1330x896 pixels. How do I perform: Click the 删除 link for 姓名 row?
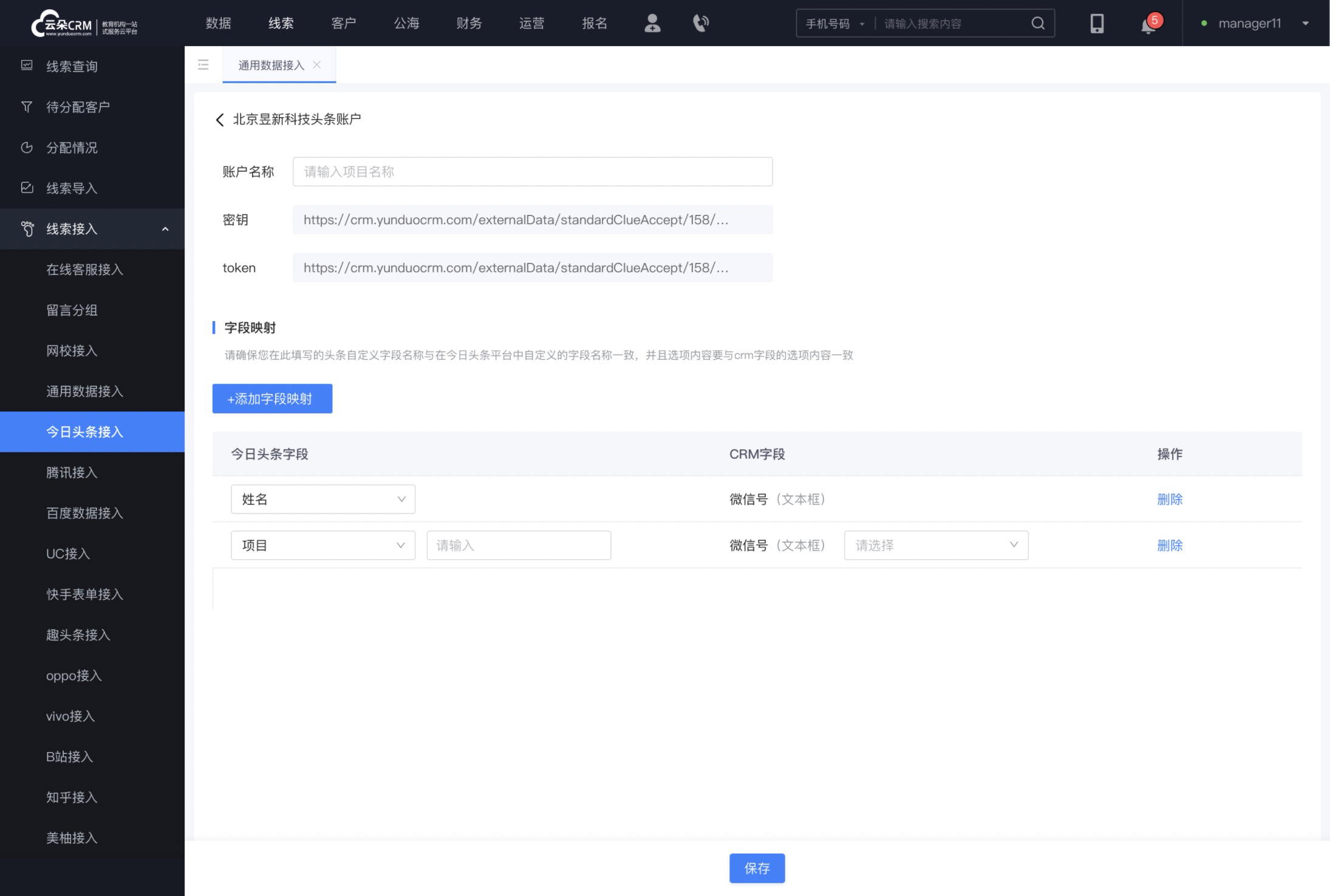coord(1171,499)
